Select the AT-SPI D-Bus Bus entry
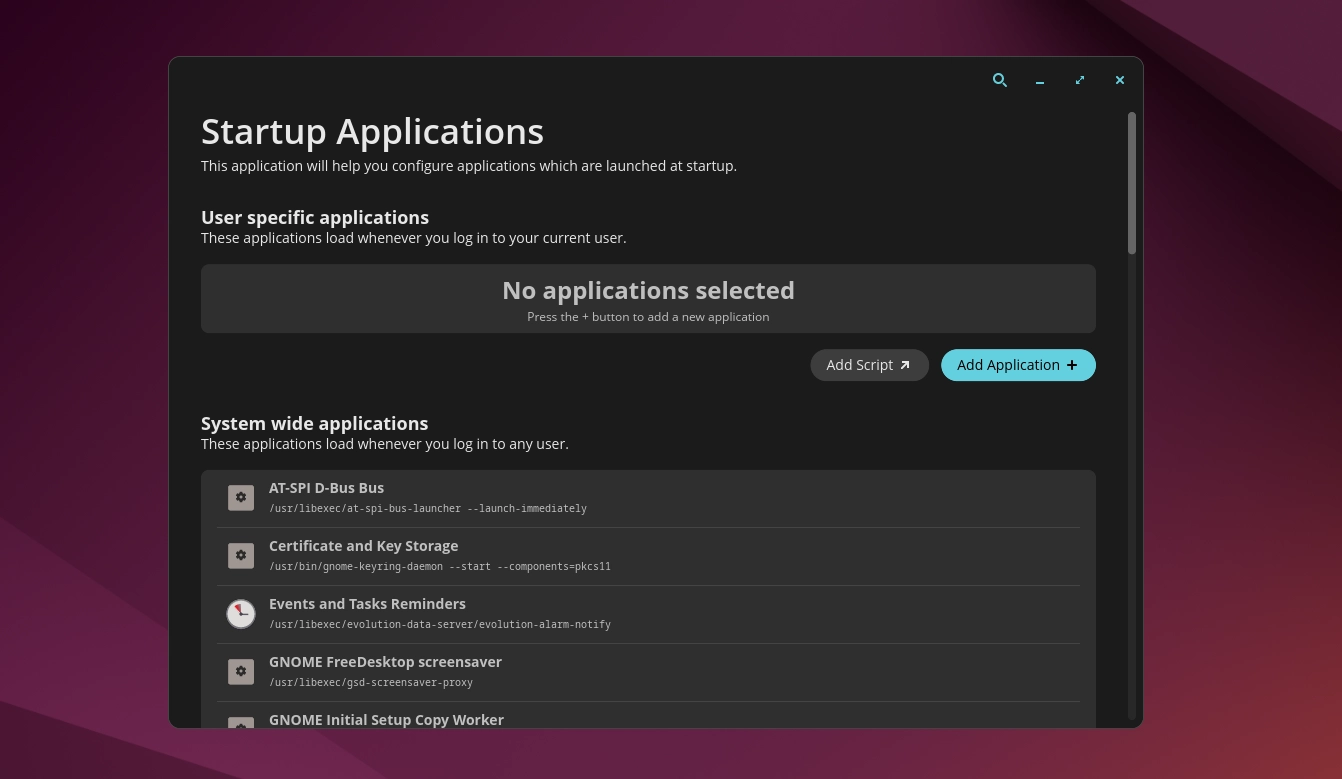This screenshot has height=779, width=1342. tap(648, 497)
